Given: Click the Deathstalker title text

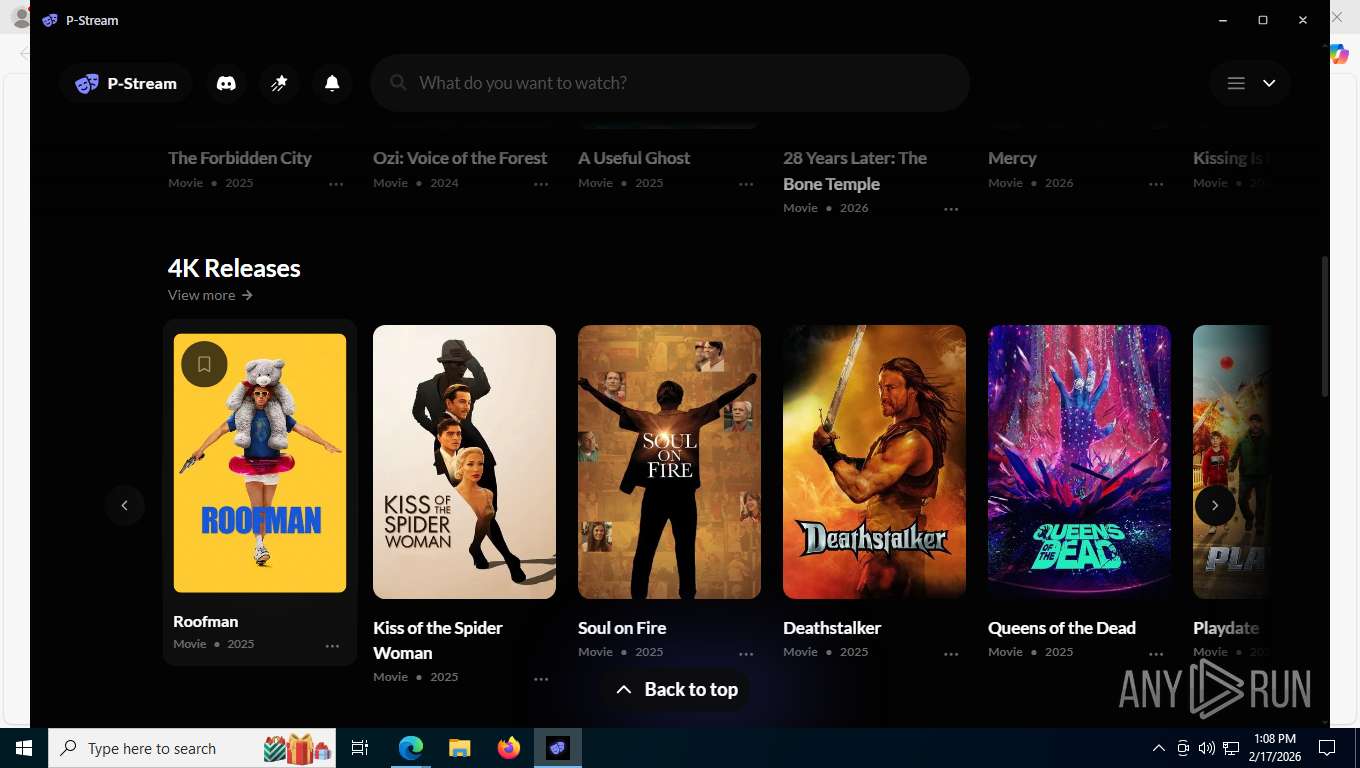Looking at the screenshot, I should (832, 628).
